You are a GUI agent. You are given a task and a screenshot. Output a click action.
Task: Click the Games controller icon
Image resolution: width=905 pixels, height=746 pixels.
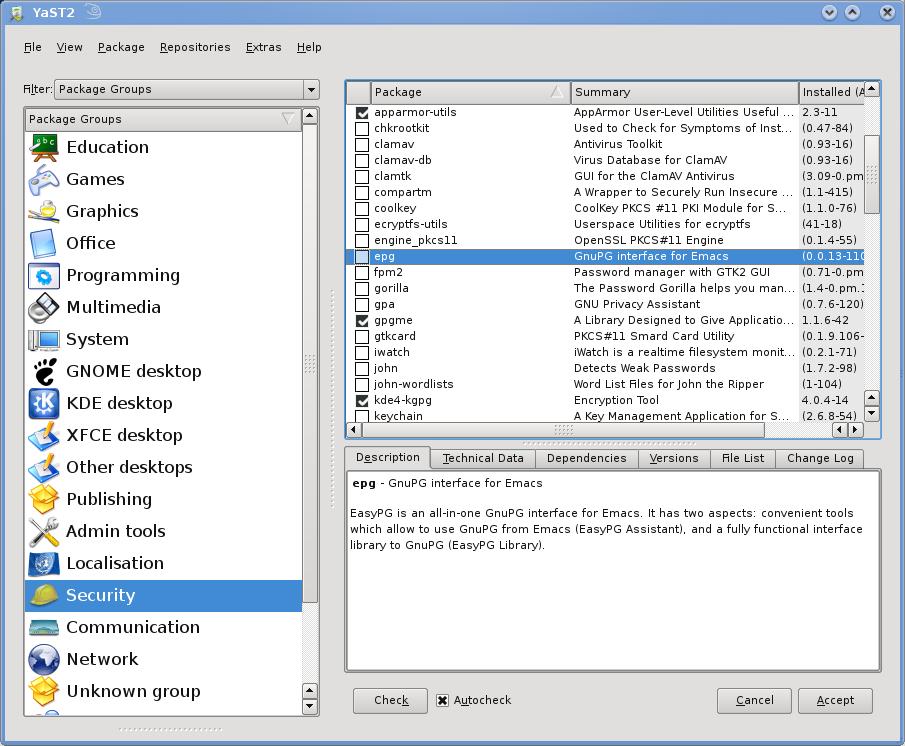(44, 179)
